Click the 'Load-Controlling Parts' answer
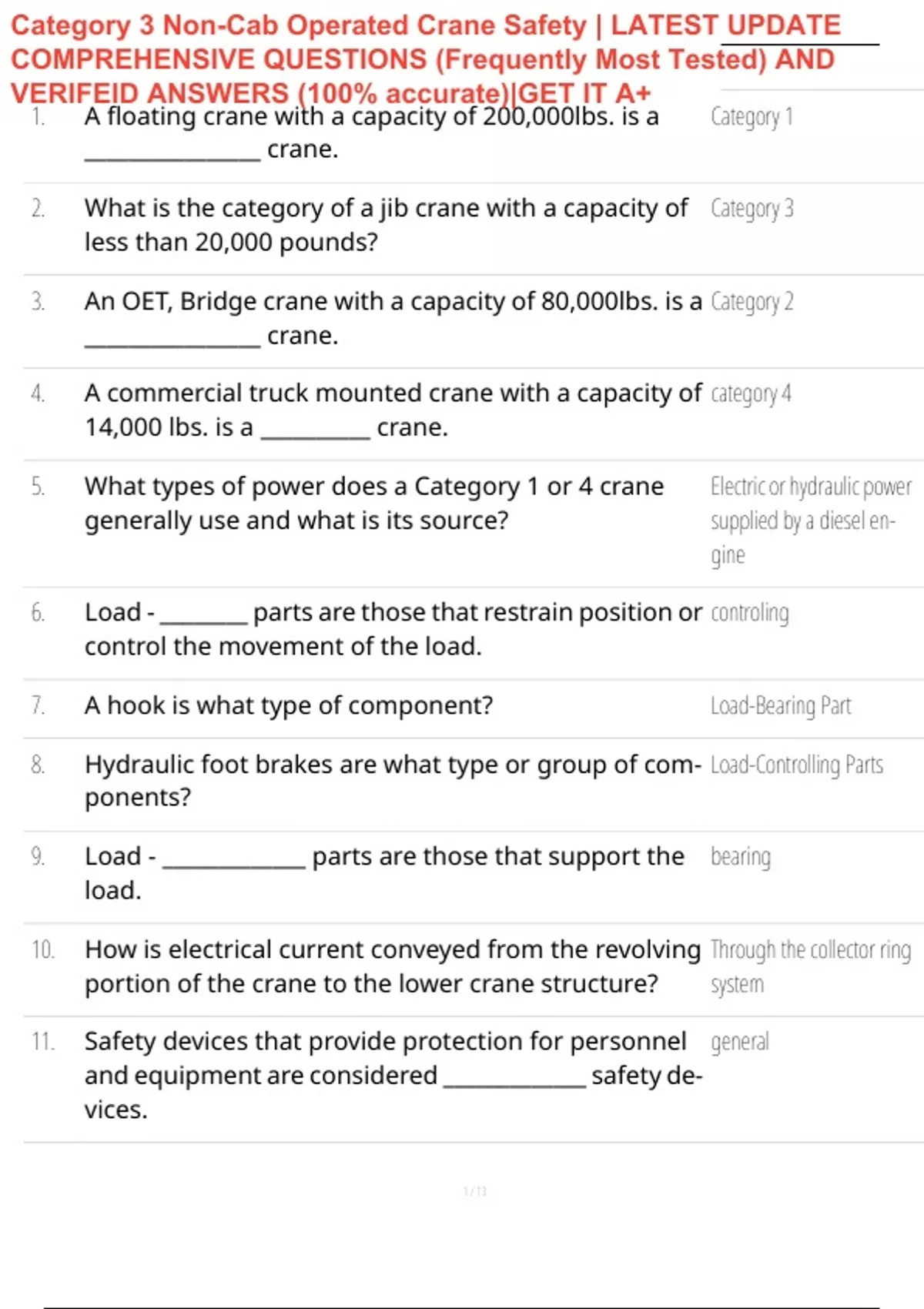This screenshot has height=1309, width=924. (x=797, y=765)
